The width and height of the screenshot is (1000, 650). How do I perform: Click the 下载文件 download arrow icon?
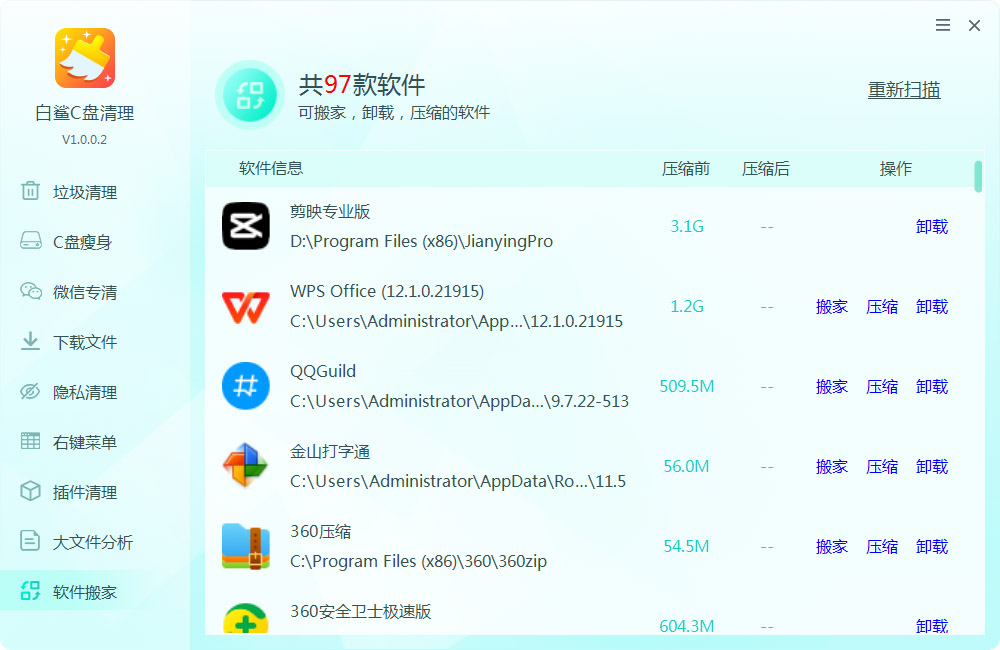(x=30, y=341)
